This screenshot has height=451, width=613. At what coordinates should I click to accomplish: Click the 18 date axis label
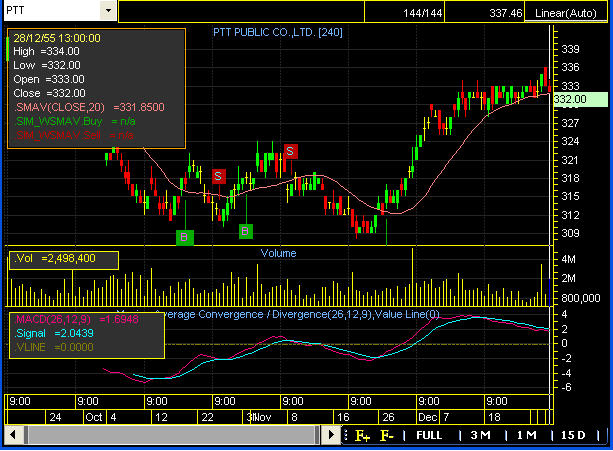click(x=494, y=417)
